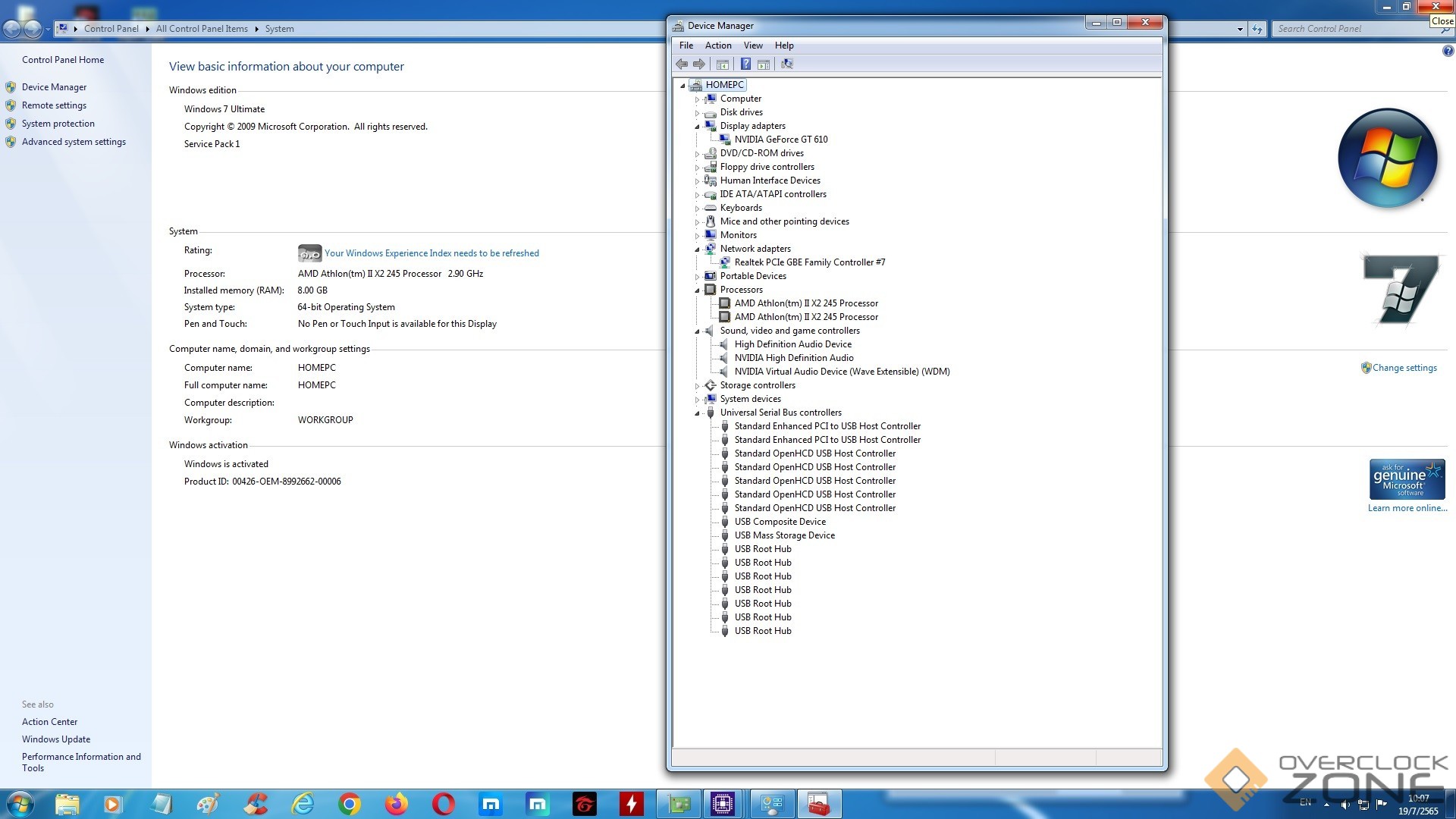
Task: Select Realtek PCIe GBE Family Controller
Action: click(x=809, y=262)
